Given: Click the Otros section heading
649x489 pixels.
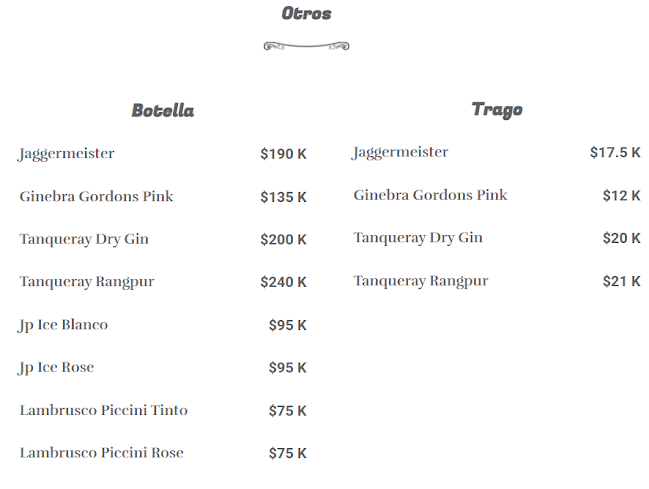Looking at the screenshot, I should click(306, 14).
